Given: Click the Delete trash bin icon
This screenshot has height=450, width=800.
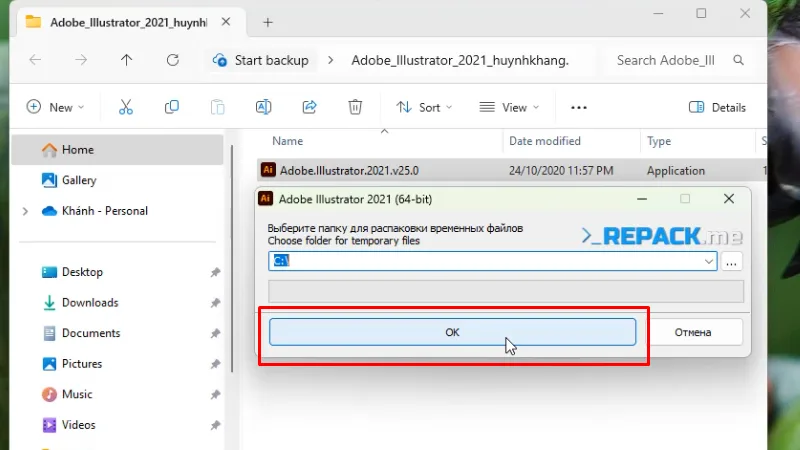Looking at the screenshot, I should (355, 107).
